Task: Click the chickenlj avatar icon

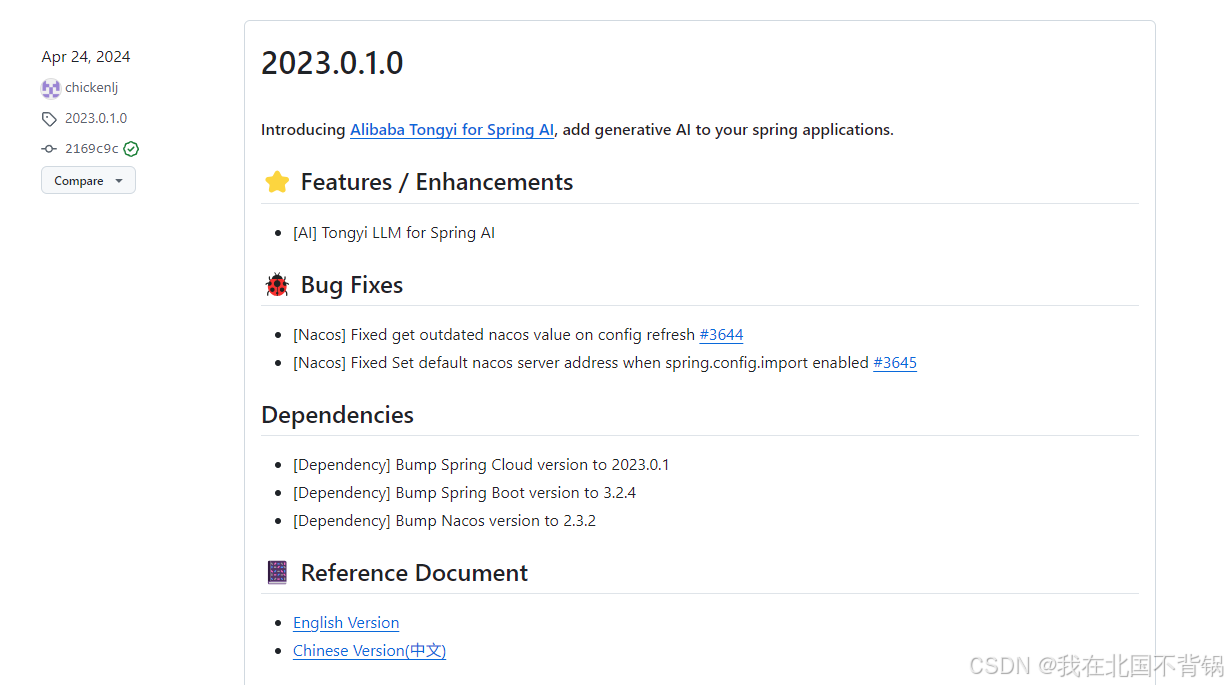Action: [x=50, y=88]
